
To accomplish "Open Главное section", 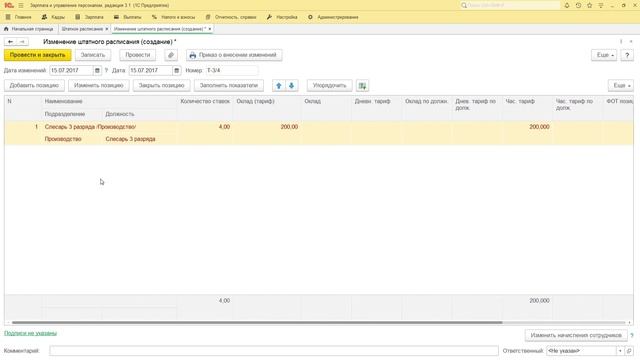I will 19,17.
